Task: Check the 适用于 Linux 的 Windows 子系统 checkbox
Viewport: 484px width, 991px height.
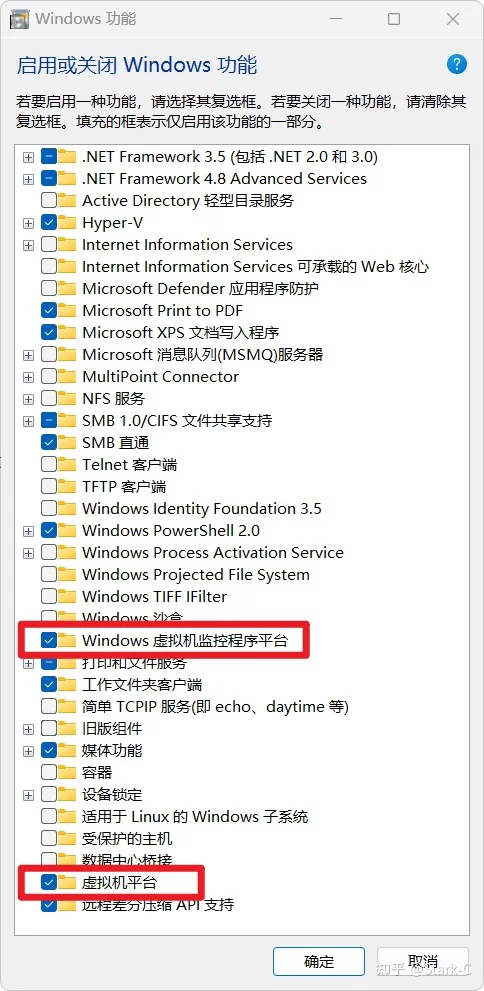Action: pyautogui.click(x=49, y=816)
